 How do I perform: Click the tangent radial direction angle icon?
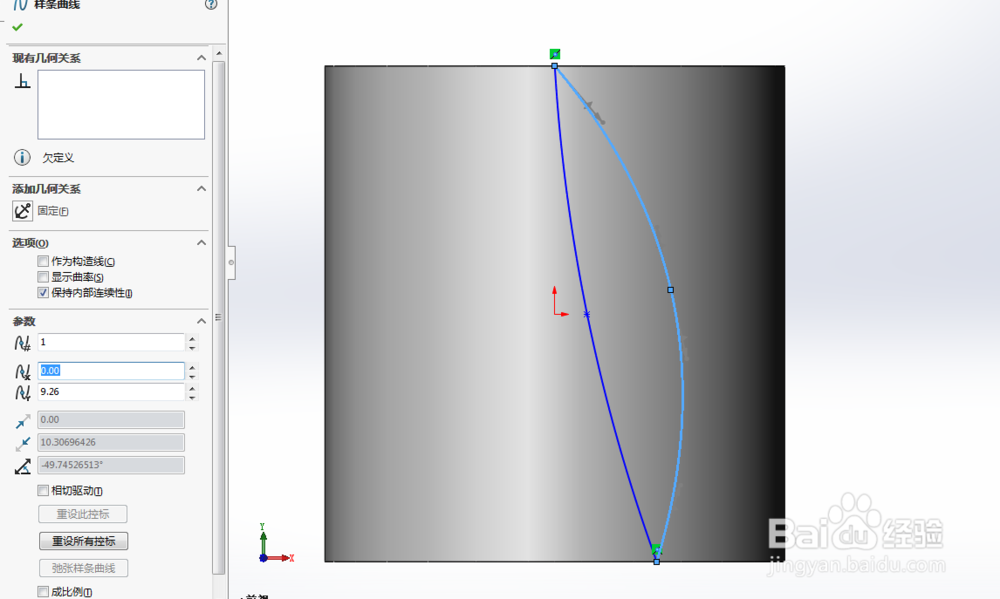click(x=22, y=466)
